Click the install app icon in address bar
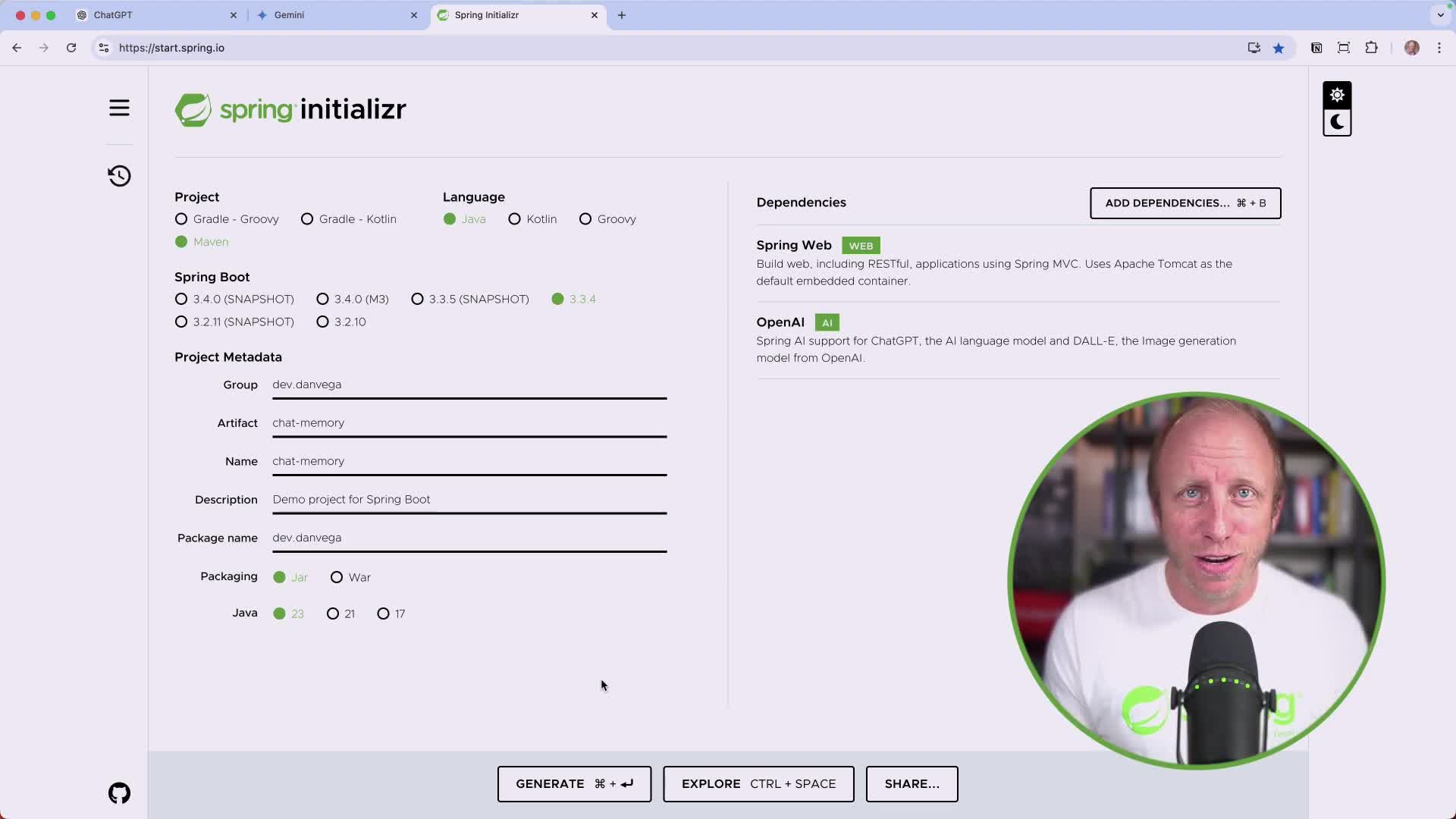This screenshot has height=819, width=1456. [x=1254, y=48]
